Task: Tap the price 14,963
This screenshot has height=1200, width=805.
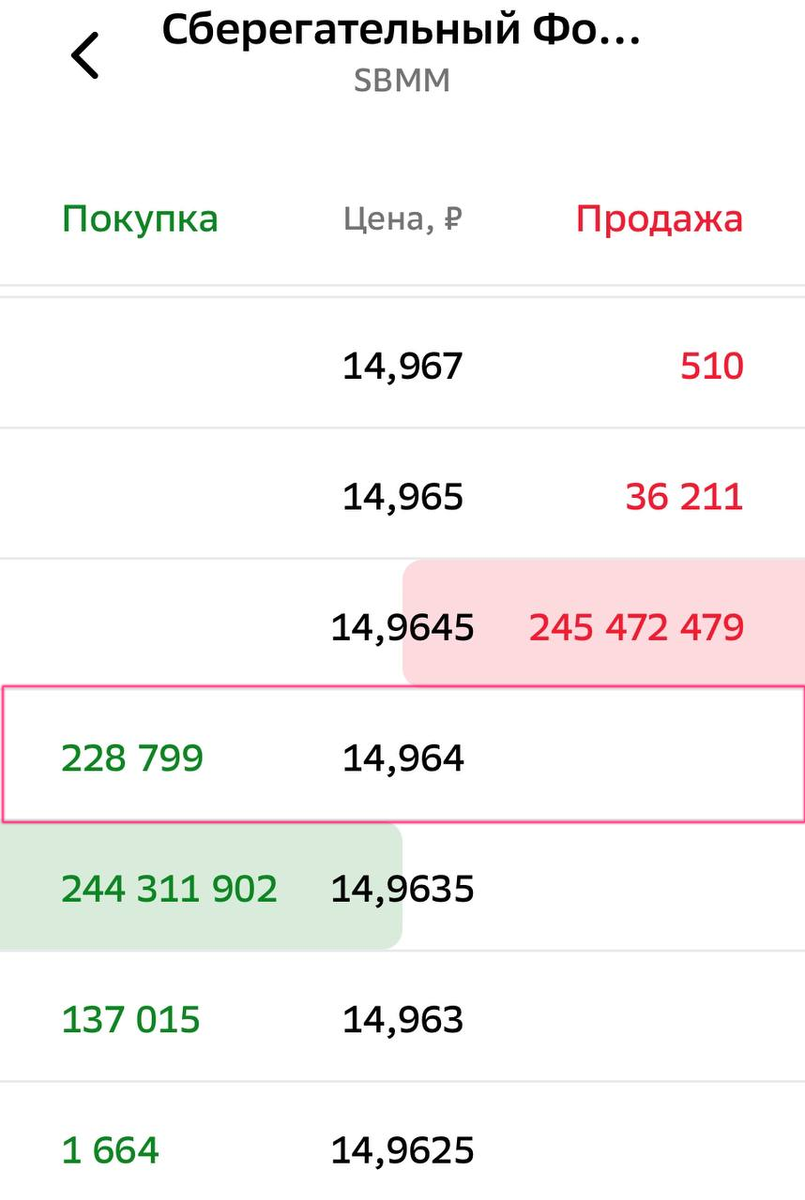Action: [402, 1018]
